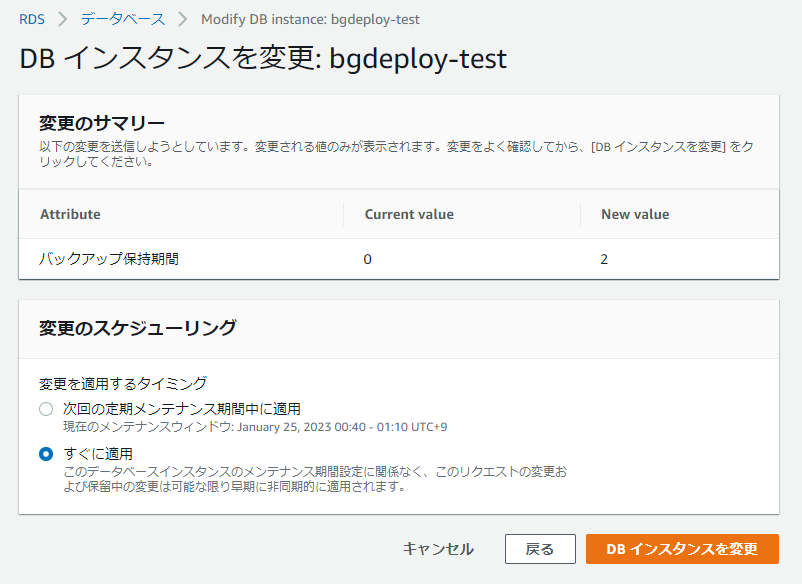The width and height of the screenshot is (802, 584).
Task: Click the 戻る button
Action: coord(540,549)
